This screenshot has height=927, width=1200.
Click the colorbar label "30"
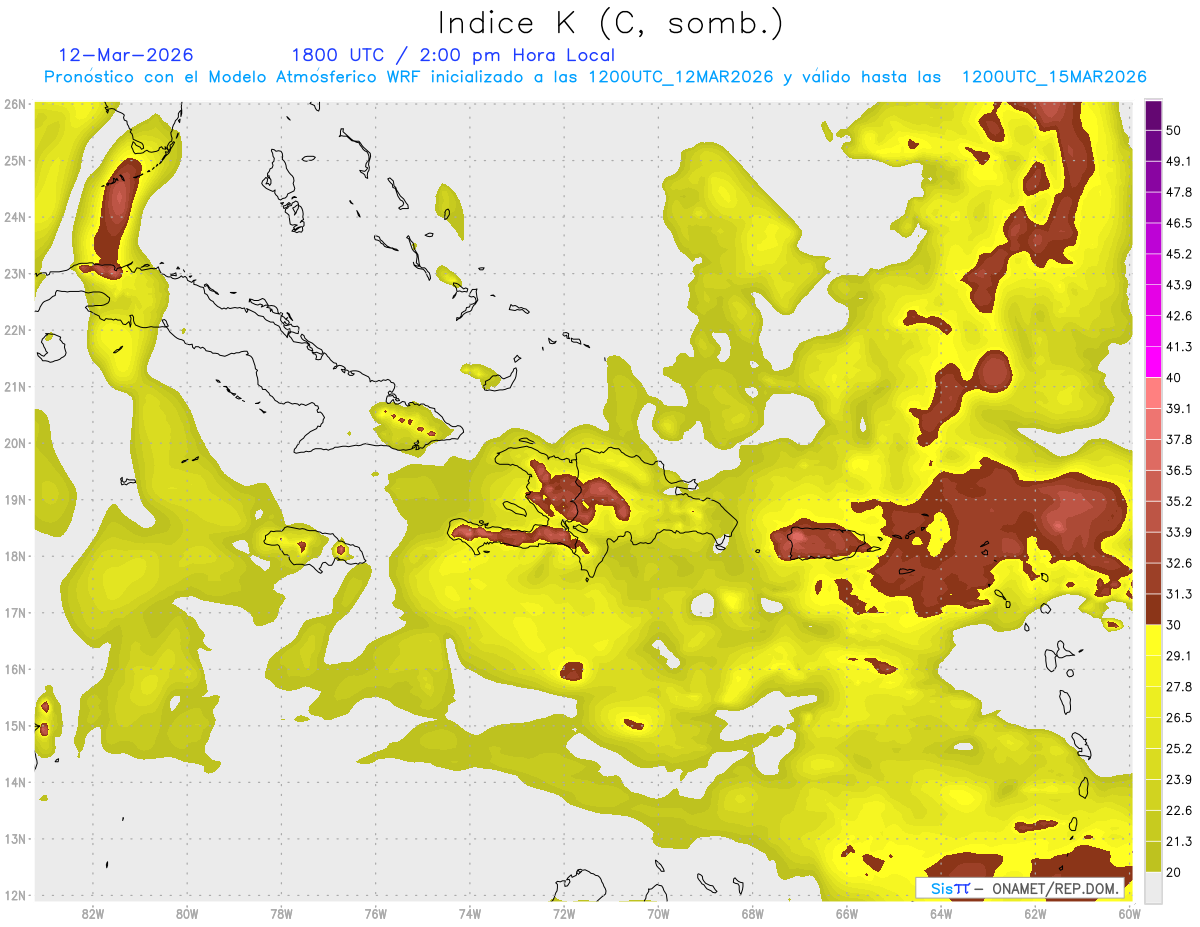coord(1174,625)
